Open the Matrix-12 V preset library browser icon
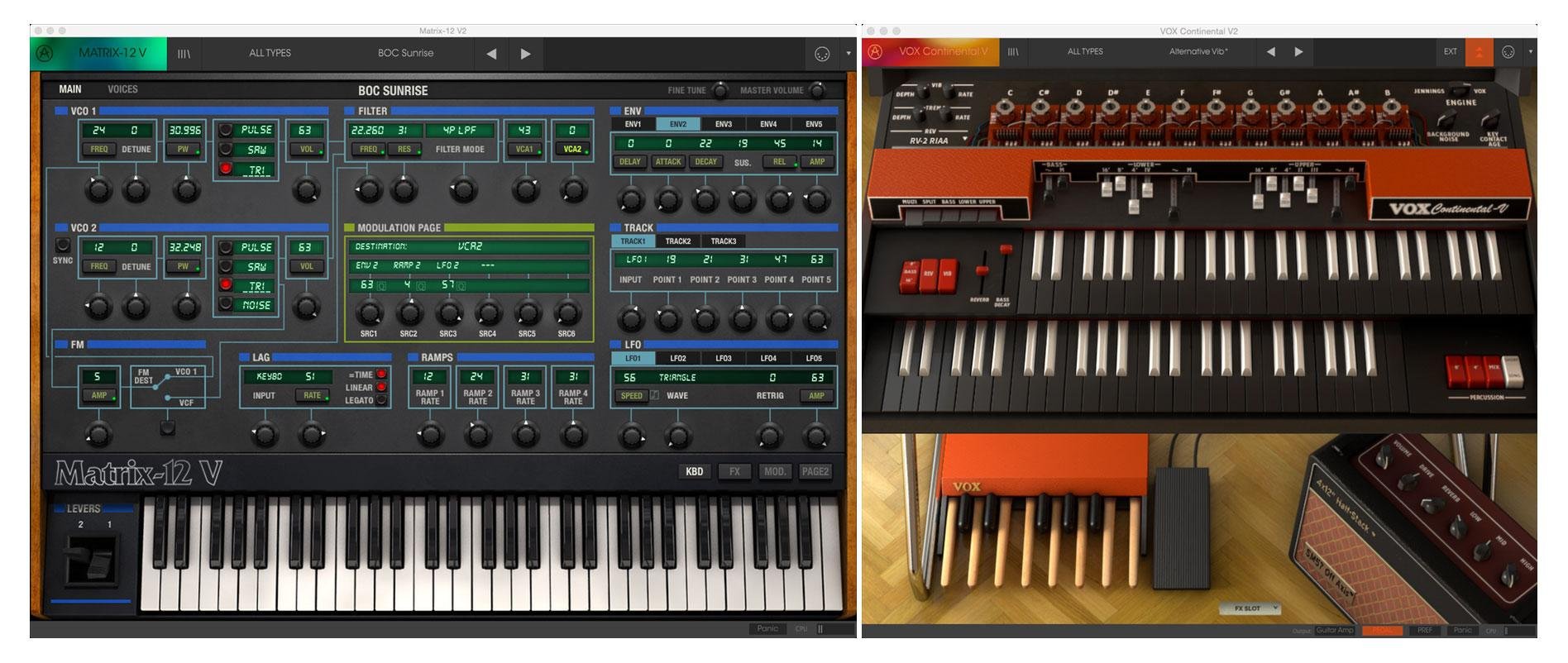The image size is (1568, 663). point(184,54)
